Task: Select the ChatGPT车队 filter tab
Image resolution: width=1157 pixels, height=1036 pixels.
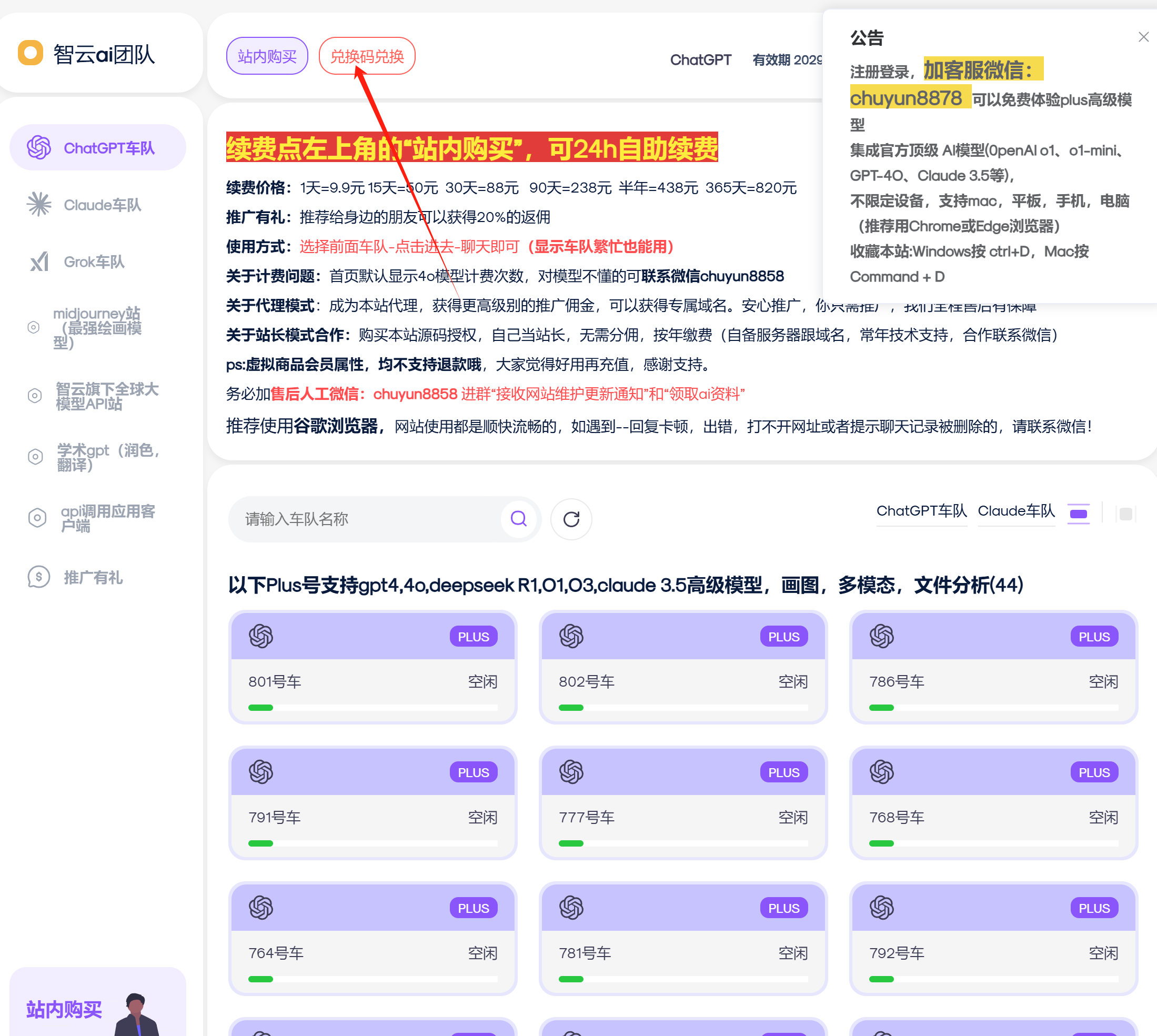Action: click(x=921, y=511)
